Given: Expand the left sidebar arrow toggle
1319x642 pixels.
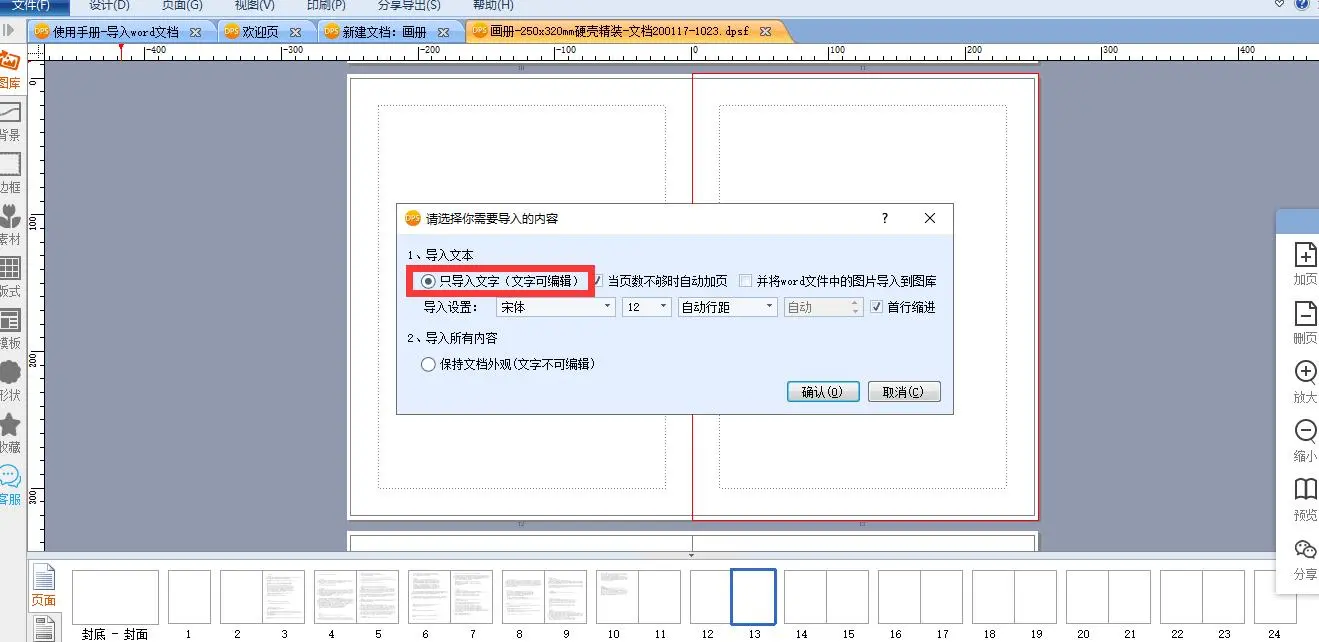Looking at the screenshot, I should pos(9,31).
